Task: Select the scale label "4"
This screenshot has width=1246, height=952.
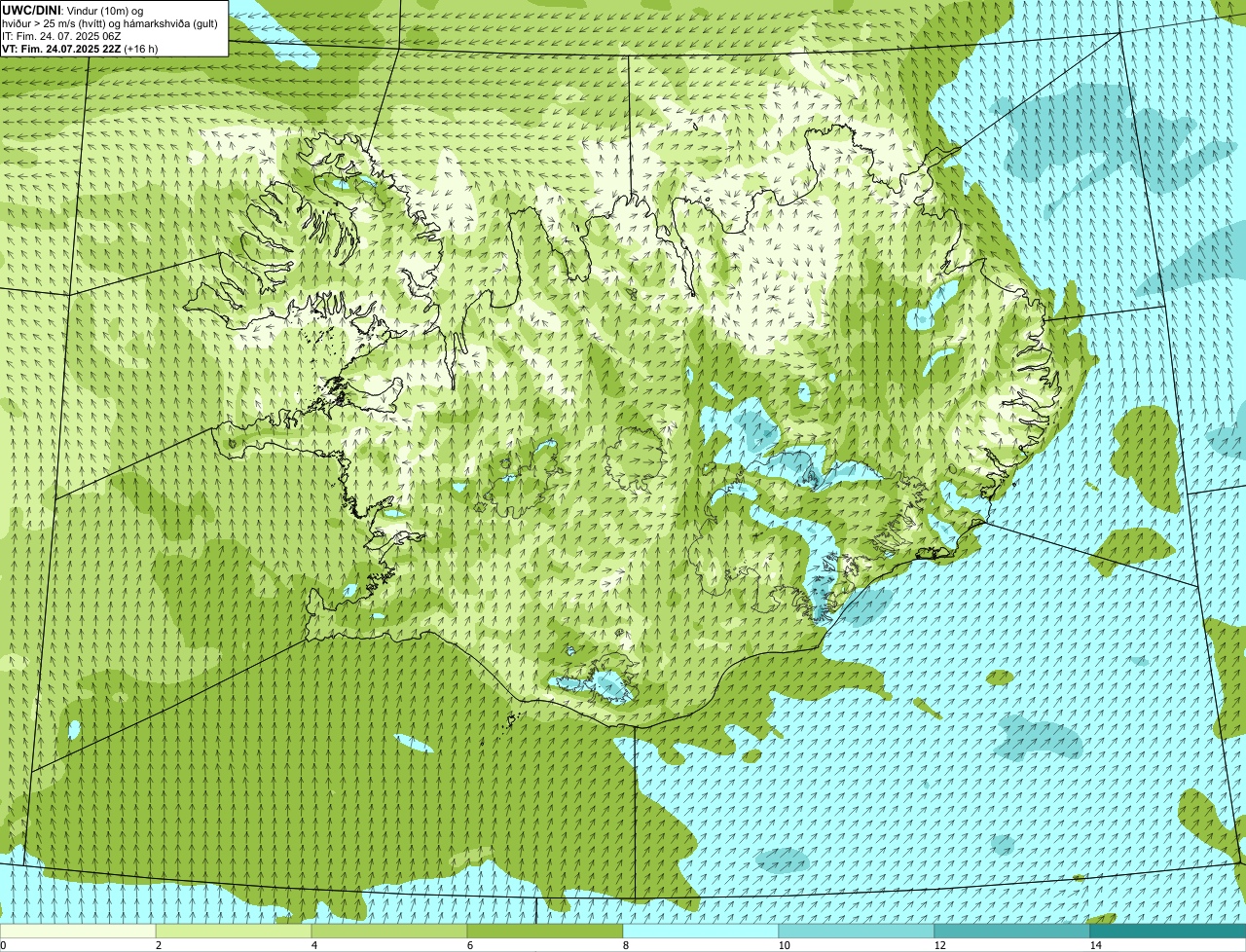Action: point(313,945)
